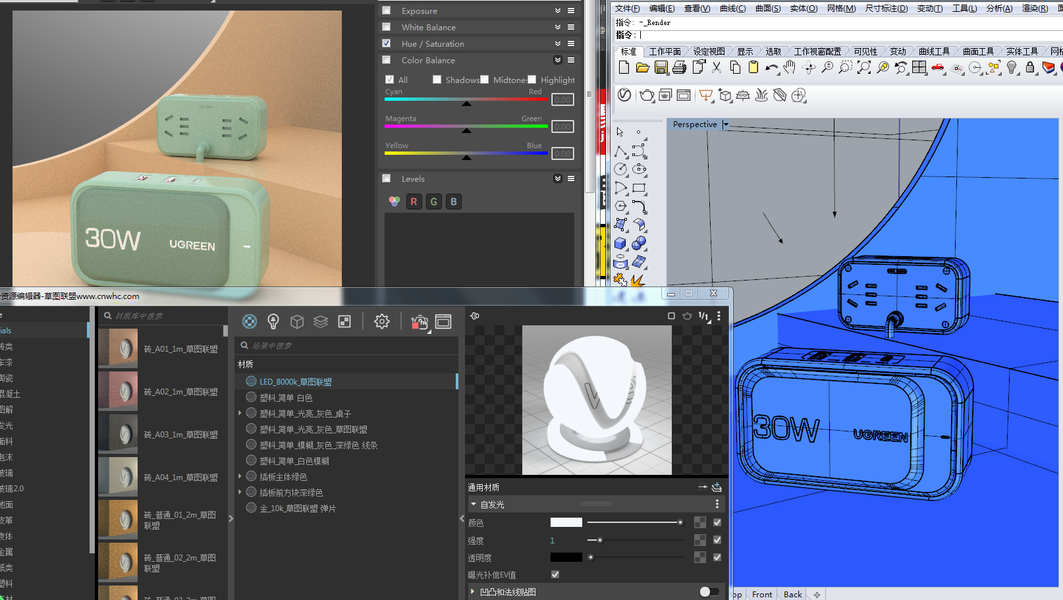The height and width of the screenshot is (600, 1063).
Task: Toggle the 曝光补偿EV值 checkbox
Action: point(555,574)
